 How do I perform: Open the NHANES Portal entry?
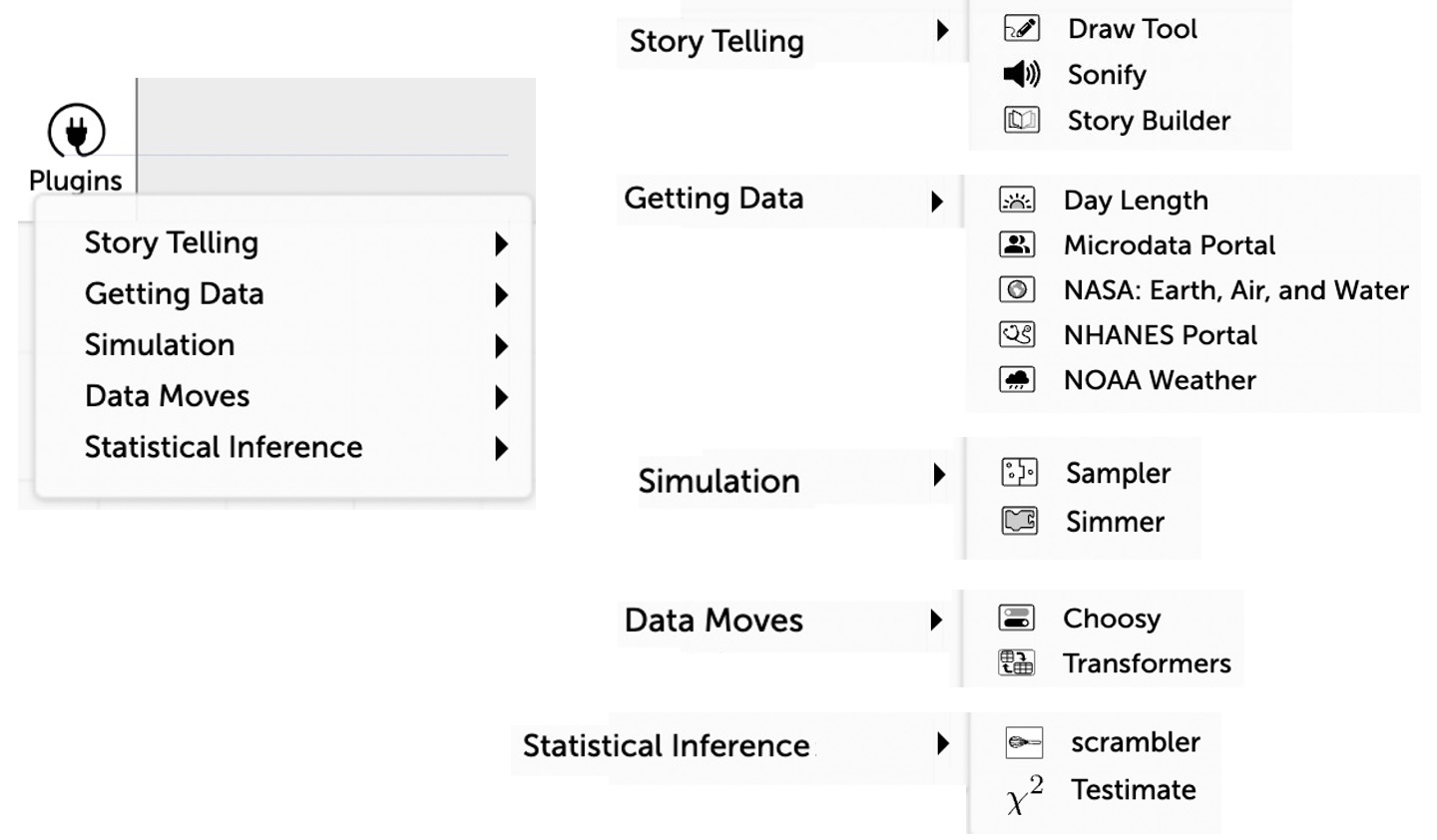point(1160,335)
